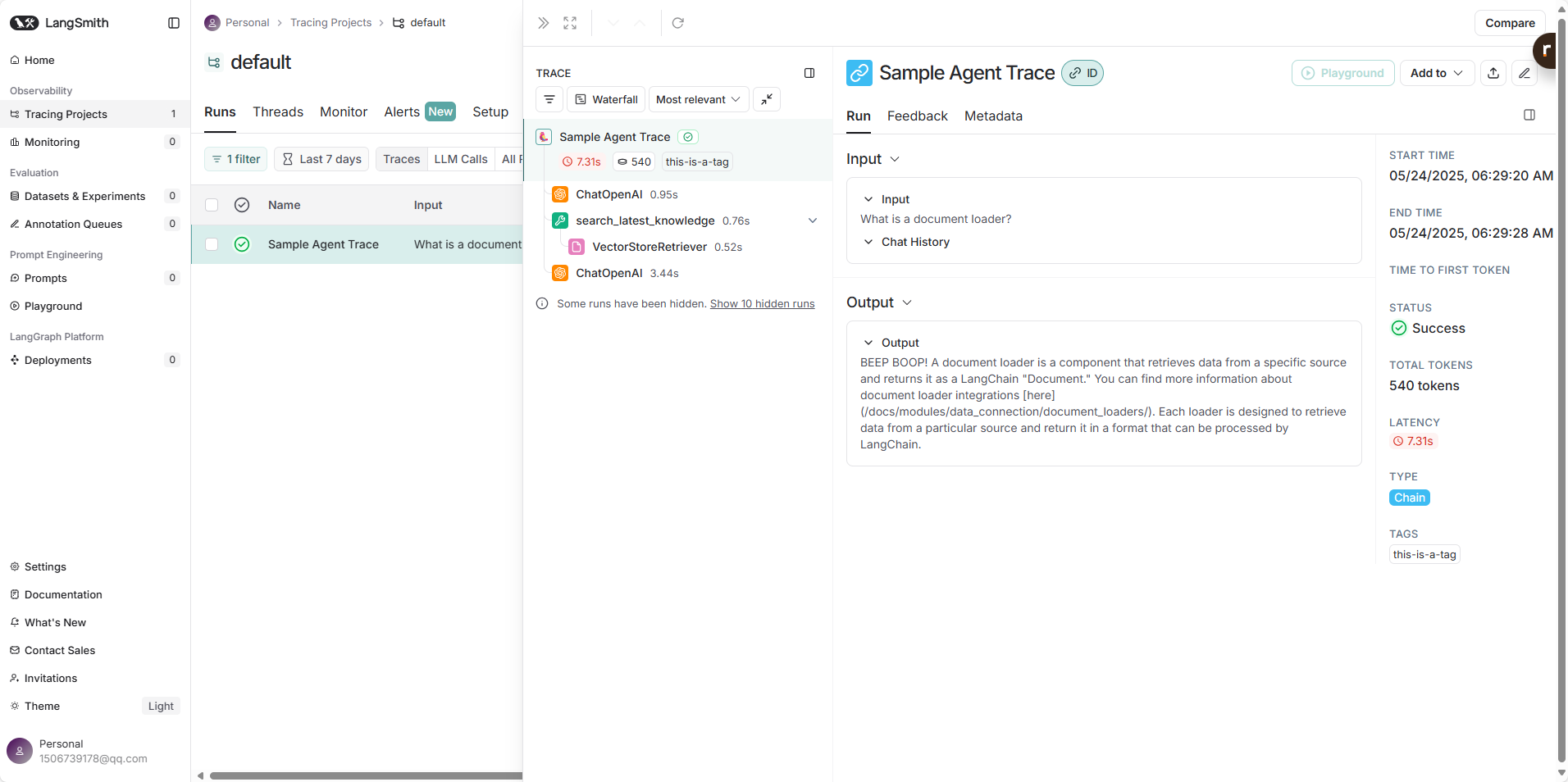Click the chain link icon beside trace title
The image size is (1568, 782).
859,73
